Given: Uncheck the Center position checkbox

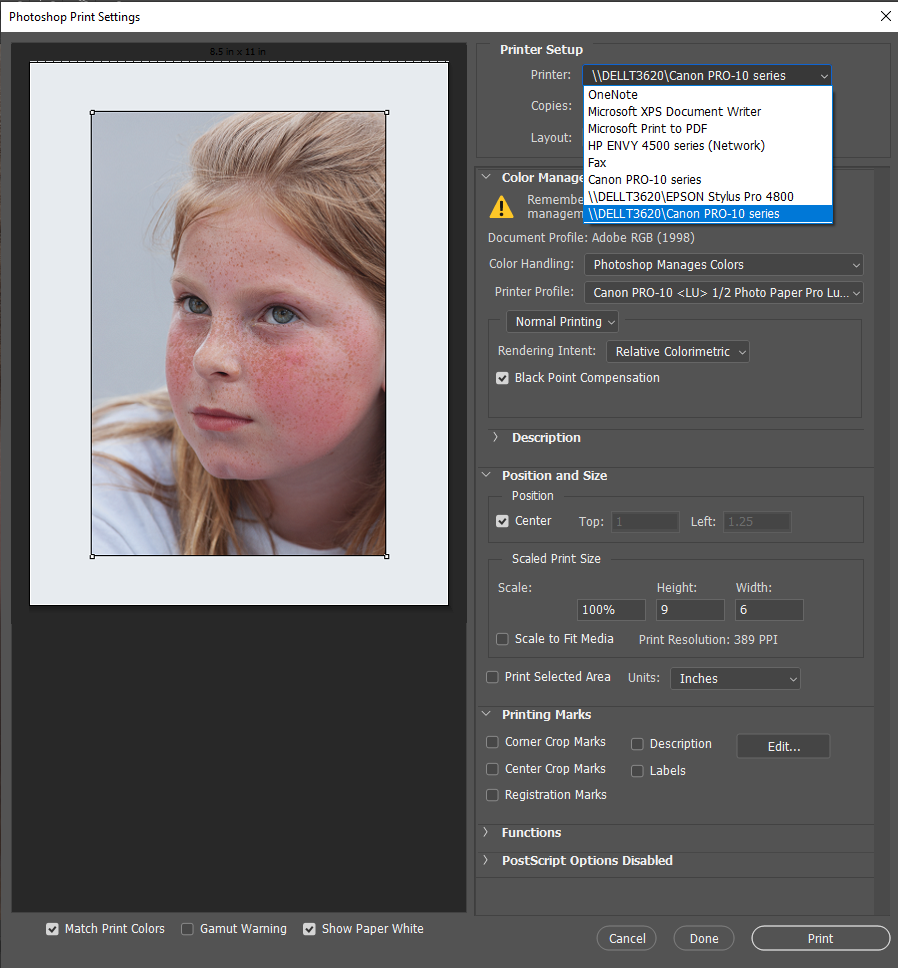Looking at the screenshot, I should 503,521.
